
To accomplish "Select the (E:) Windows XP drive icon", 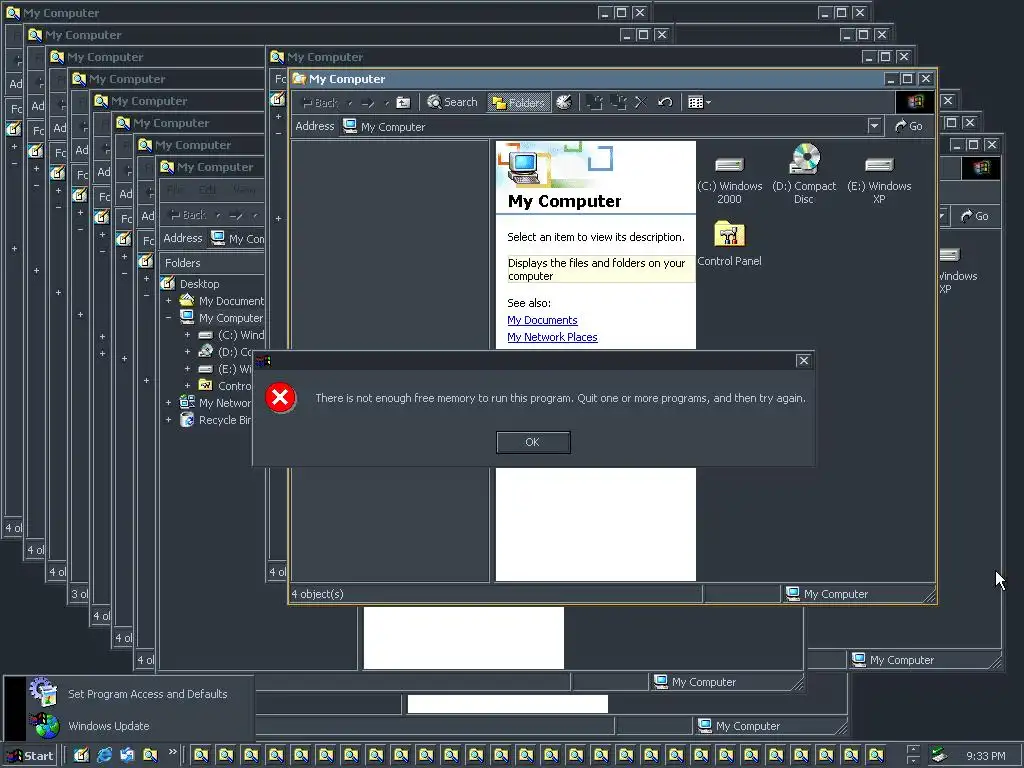I will (x=879, y=180).
